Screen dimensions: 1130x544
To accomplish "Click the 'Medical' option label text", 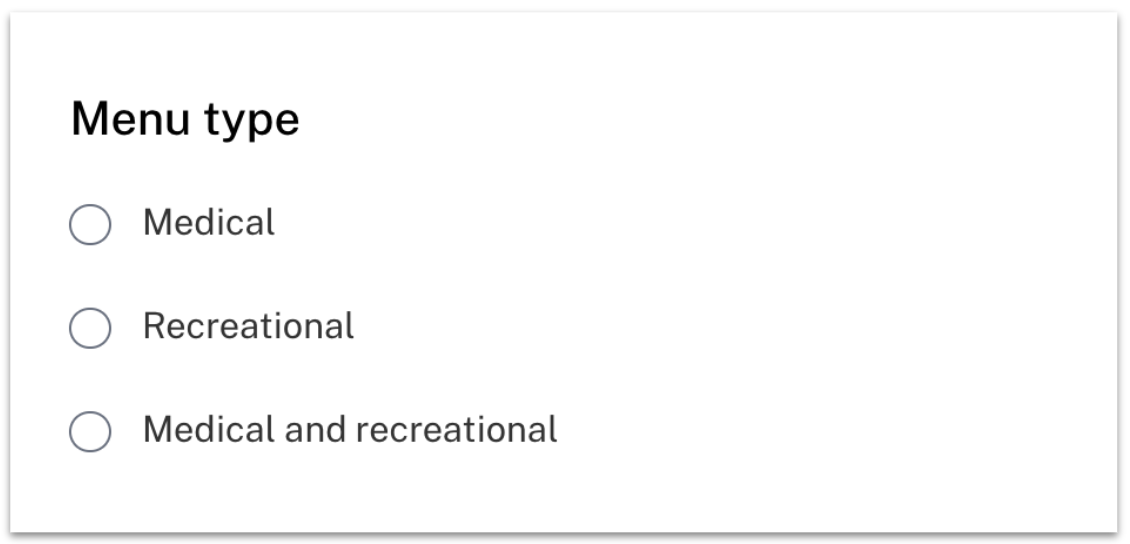I will [209, 222].
